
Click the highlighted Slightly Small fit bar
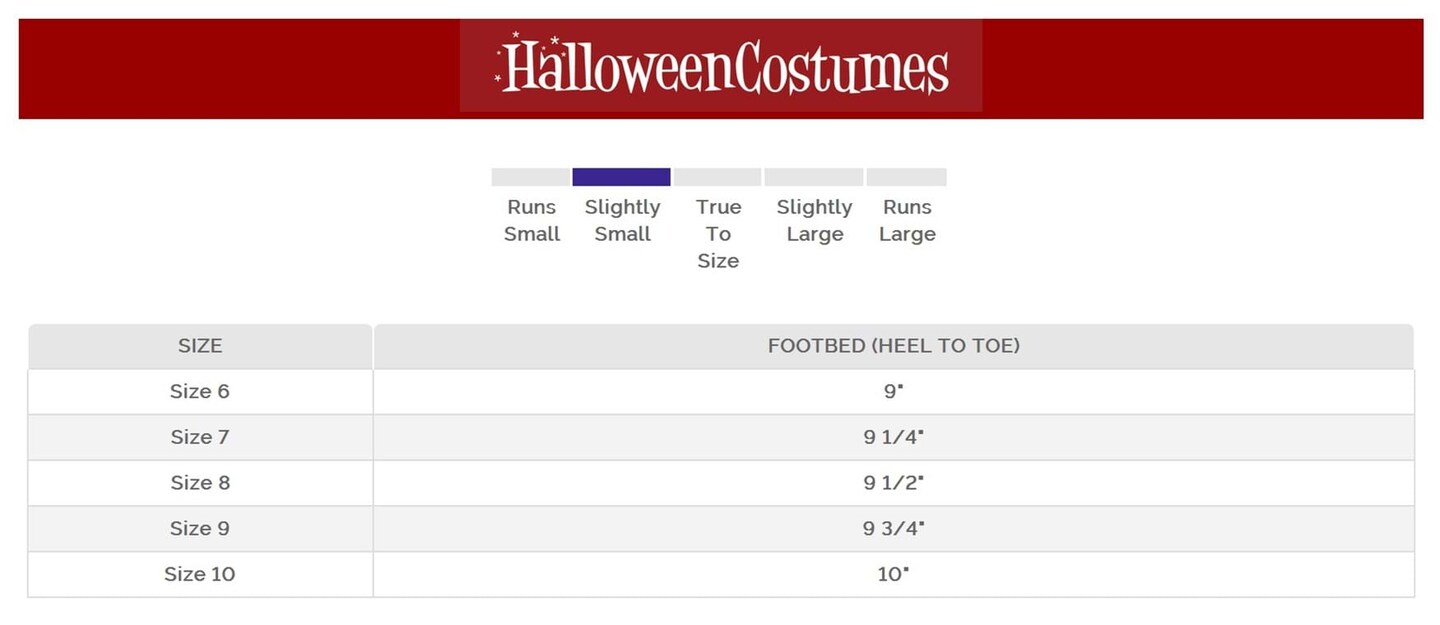coord(621,177)
